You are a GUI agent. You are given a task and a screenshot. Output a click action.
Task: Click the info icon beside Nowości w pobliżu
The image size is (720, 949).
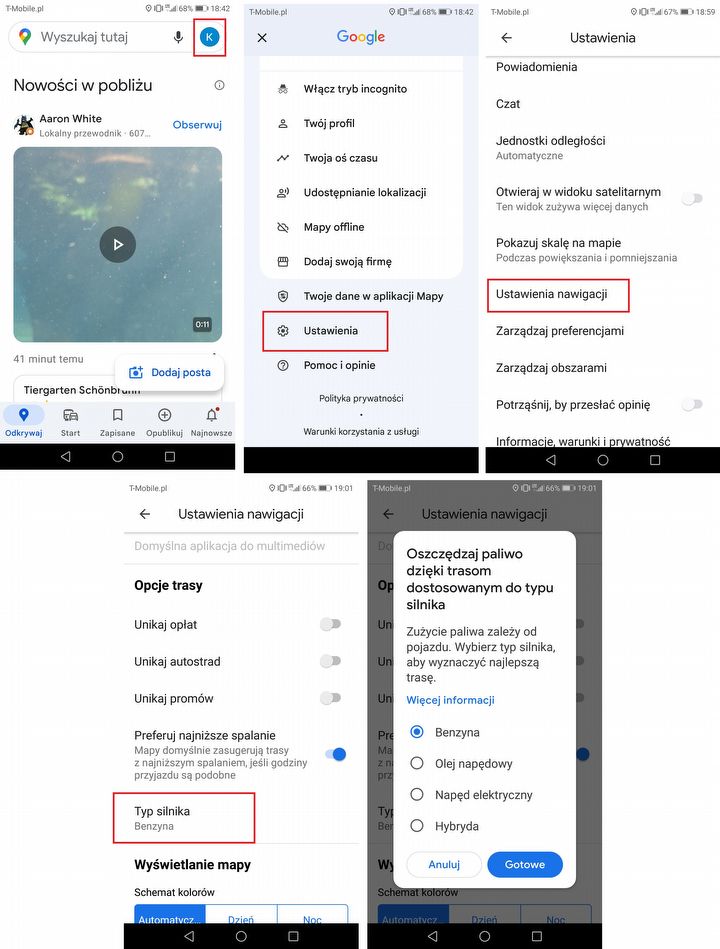point(220,85)
